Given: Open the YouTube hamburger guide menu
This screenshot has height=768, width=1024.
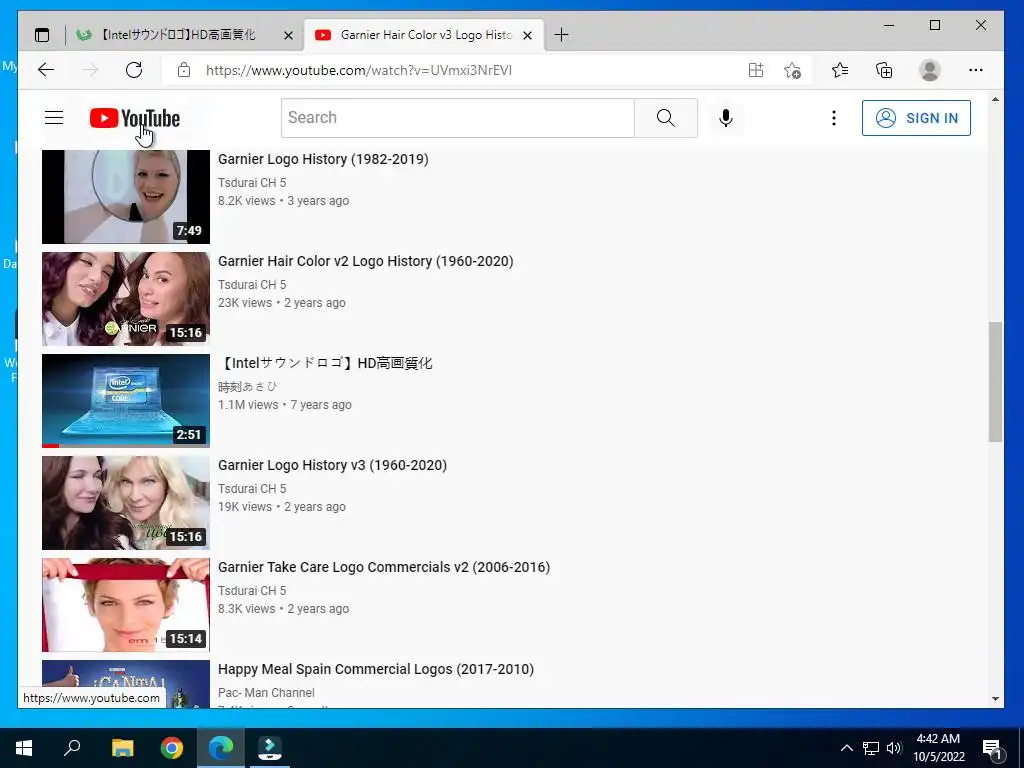Looking at the screenshot, I should tap(54, 118).
